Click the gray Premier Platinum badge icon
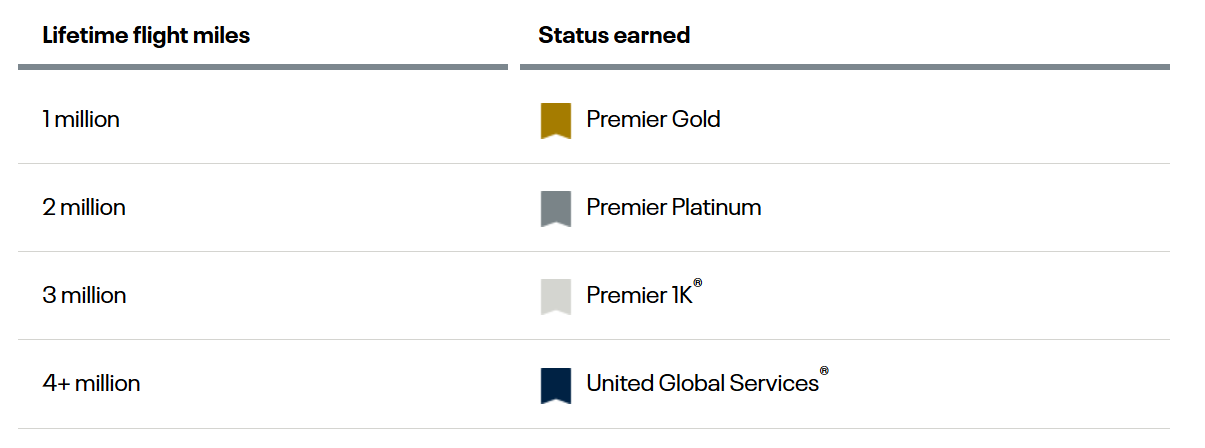 556,208
